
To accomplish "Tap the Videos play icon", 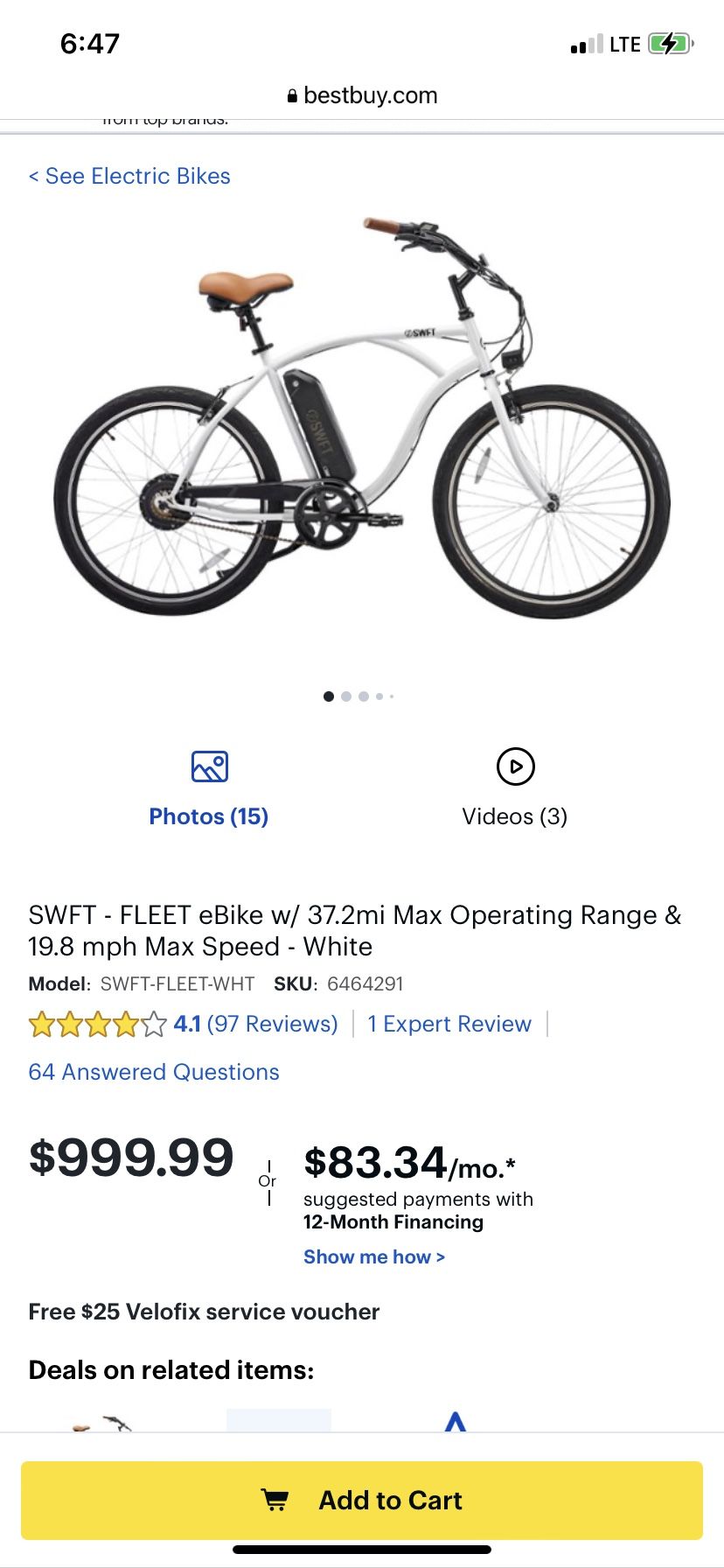I will 515,766.
